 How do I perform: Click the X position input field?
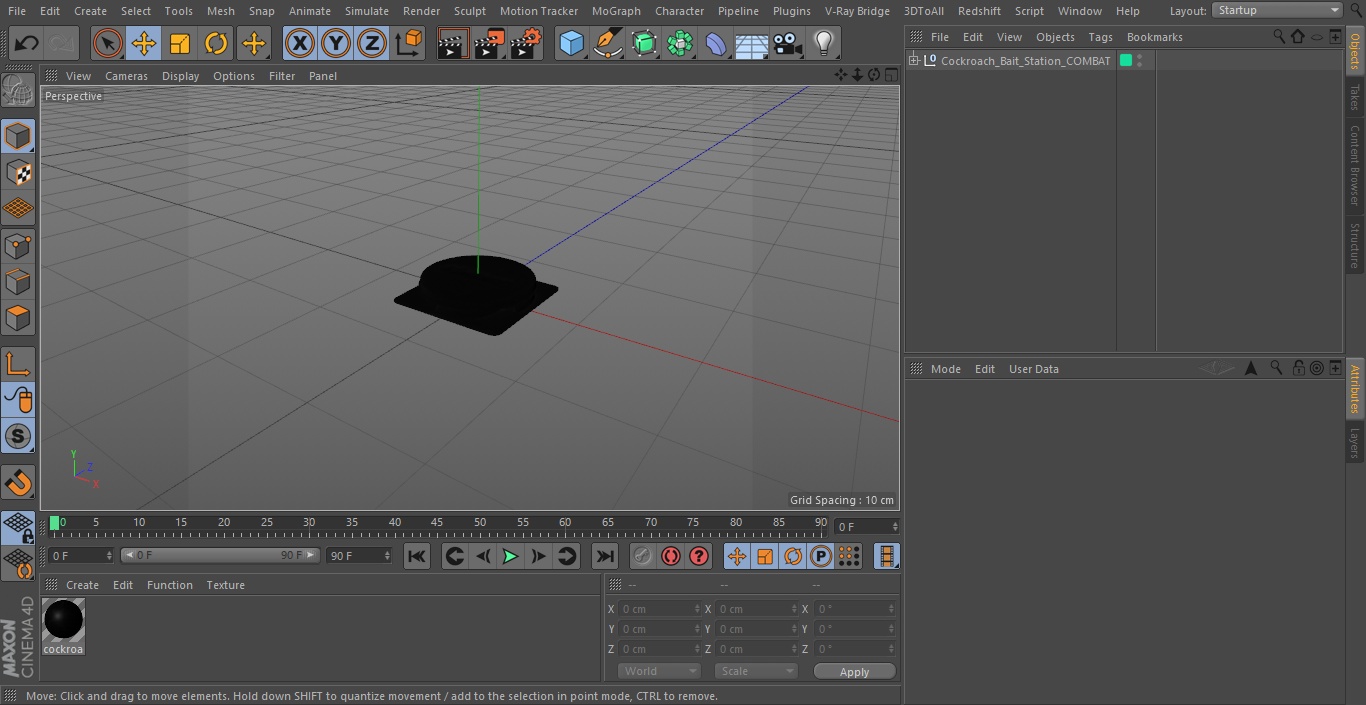(x=660, y=609)
